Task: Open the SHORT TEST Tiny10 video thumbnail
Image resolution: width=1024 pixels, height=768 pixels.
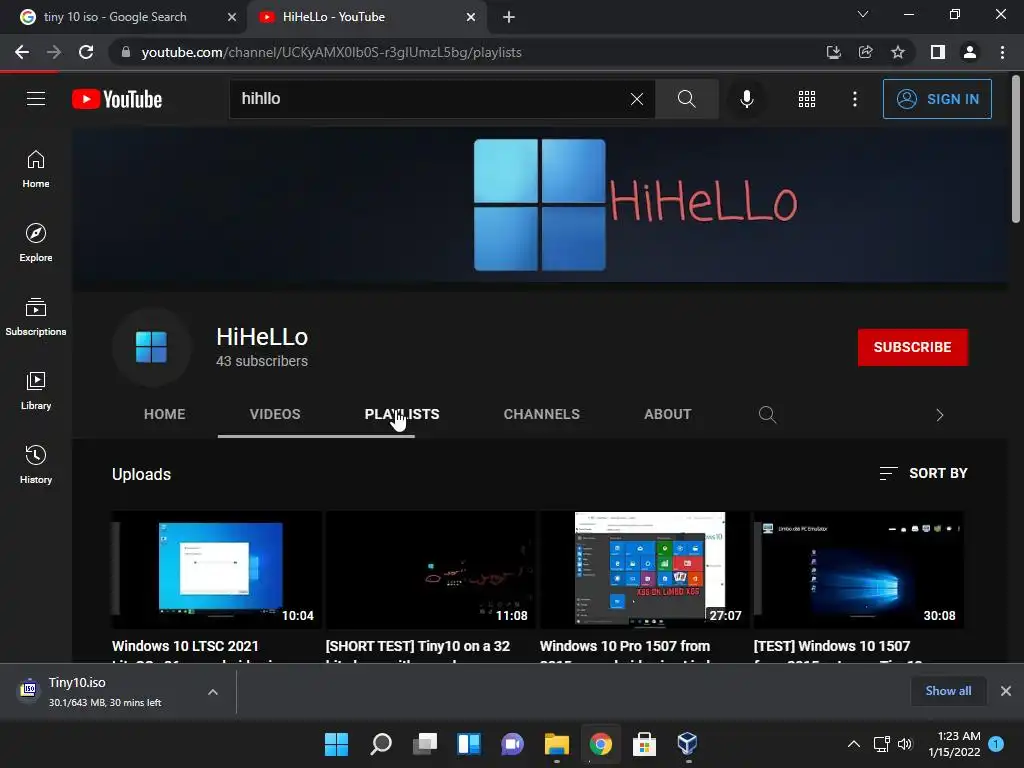Action: [430, 569]
